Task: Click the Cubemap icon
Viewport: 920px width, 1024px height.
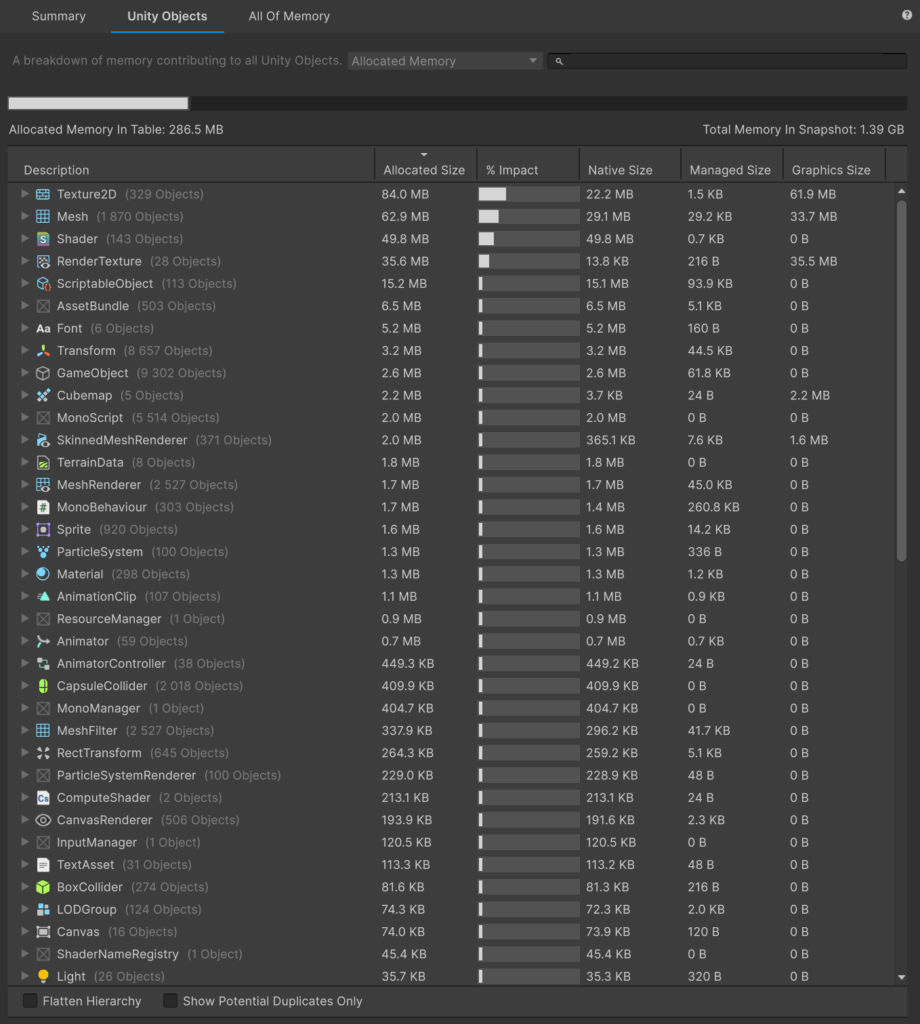Action: click(43, 395)
